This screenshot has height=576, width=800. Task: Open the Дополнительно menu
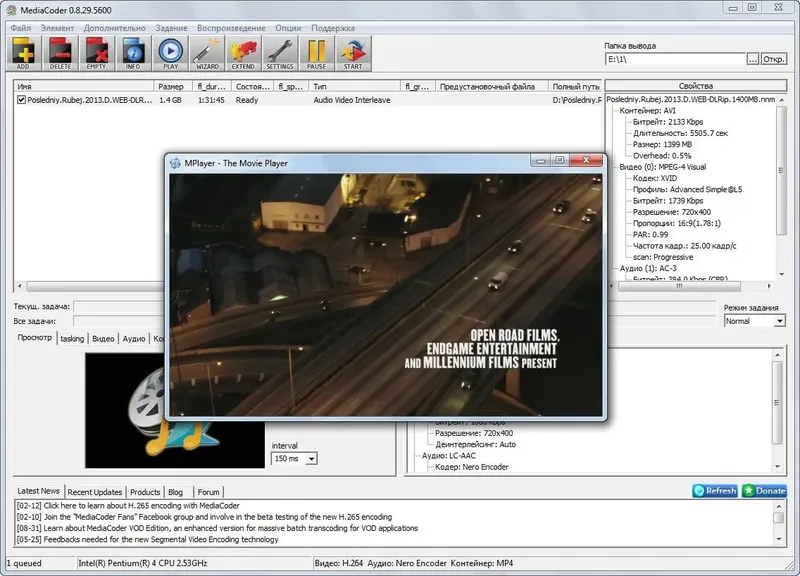pyautogui.click(x=115, y=28)
